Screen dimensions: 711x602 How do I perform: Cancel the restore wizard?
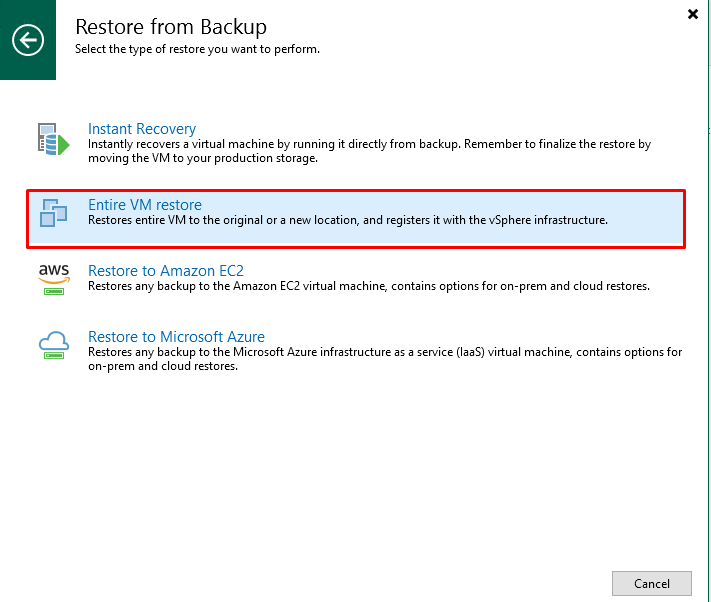pos(652,583)
